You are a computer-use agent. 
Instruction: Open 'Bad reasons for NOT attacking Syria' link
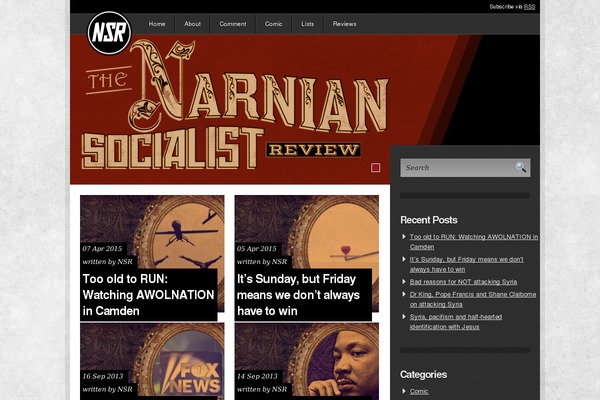[463, 282]
